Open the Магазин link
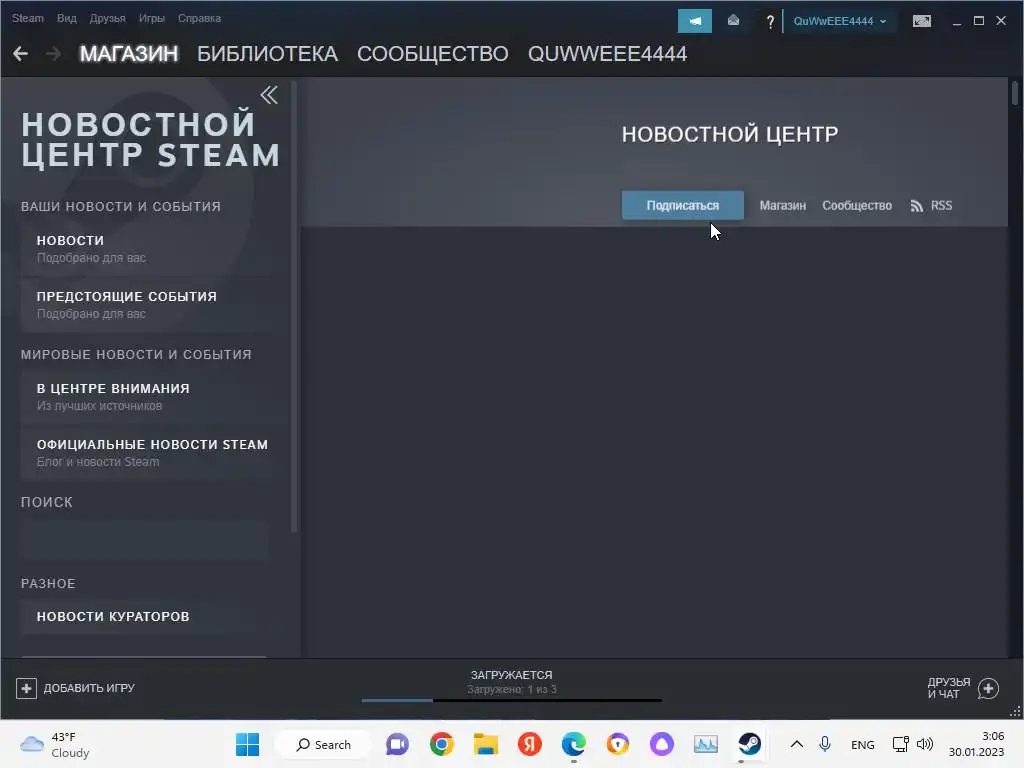This screenshot has height=768, width=1024. (782, 206)
